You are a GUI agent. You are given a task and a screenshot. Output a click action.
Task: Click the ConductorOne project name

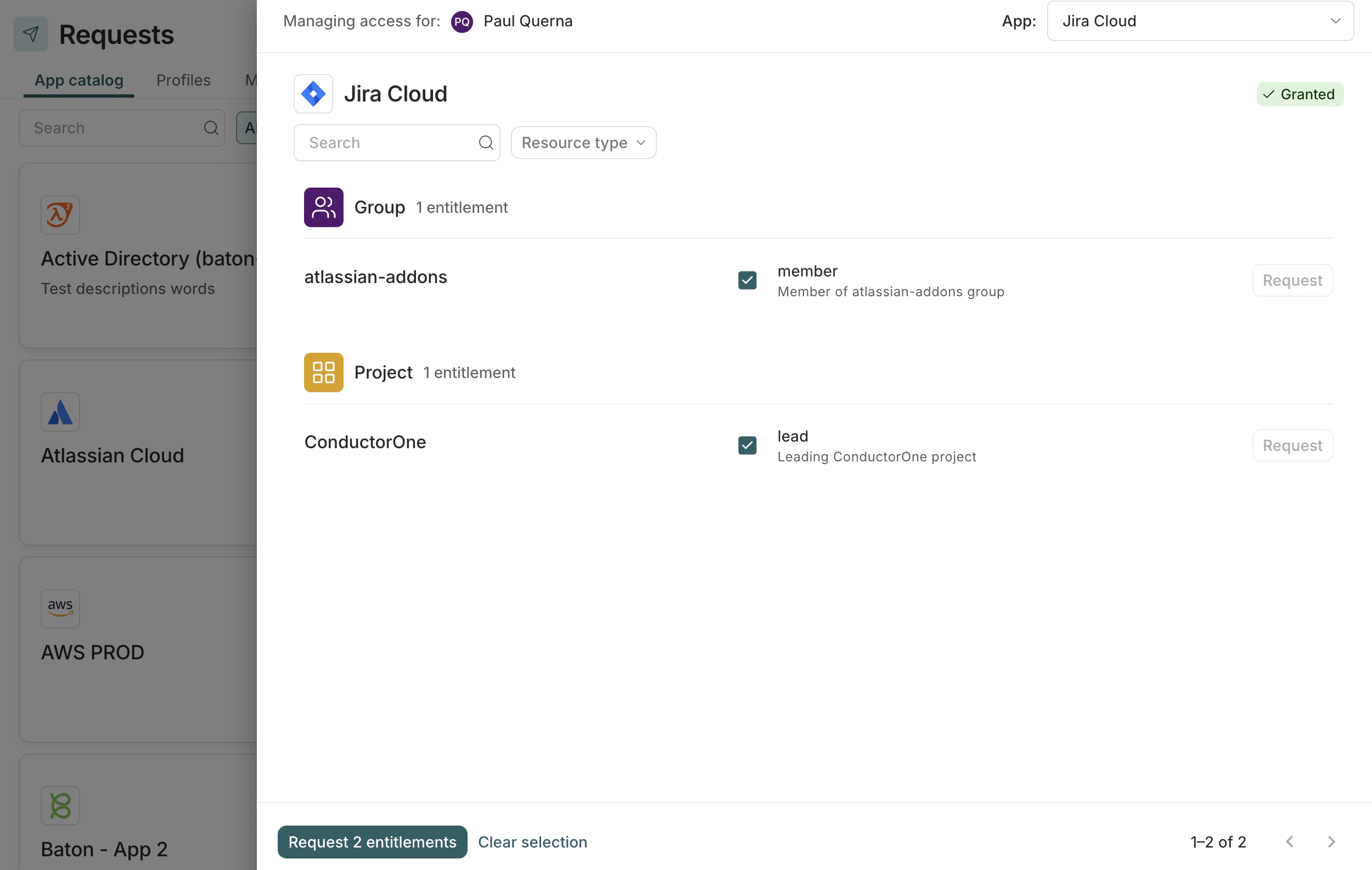(x=365, y=442)
